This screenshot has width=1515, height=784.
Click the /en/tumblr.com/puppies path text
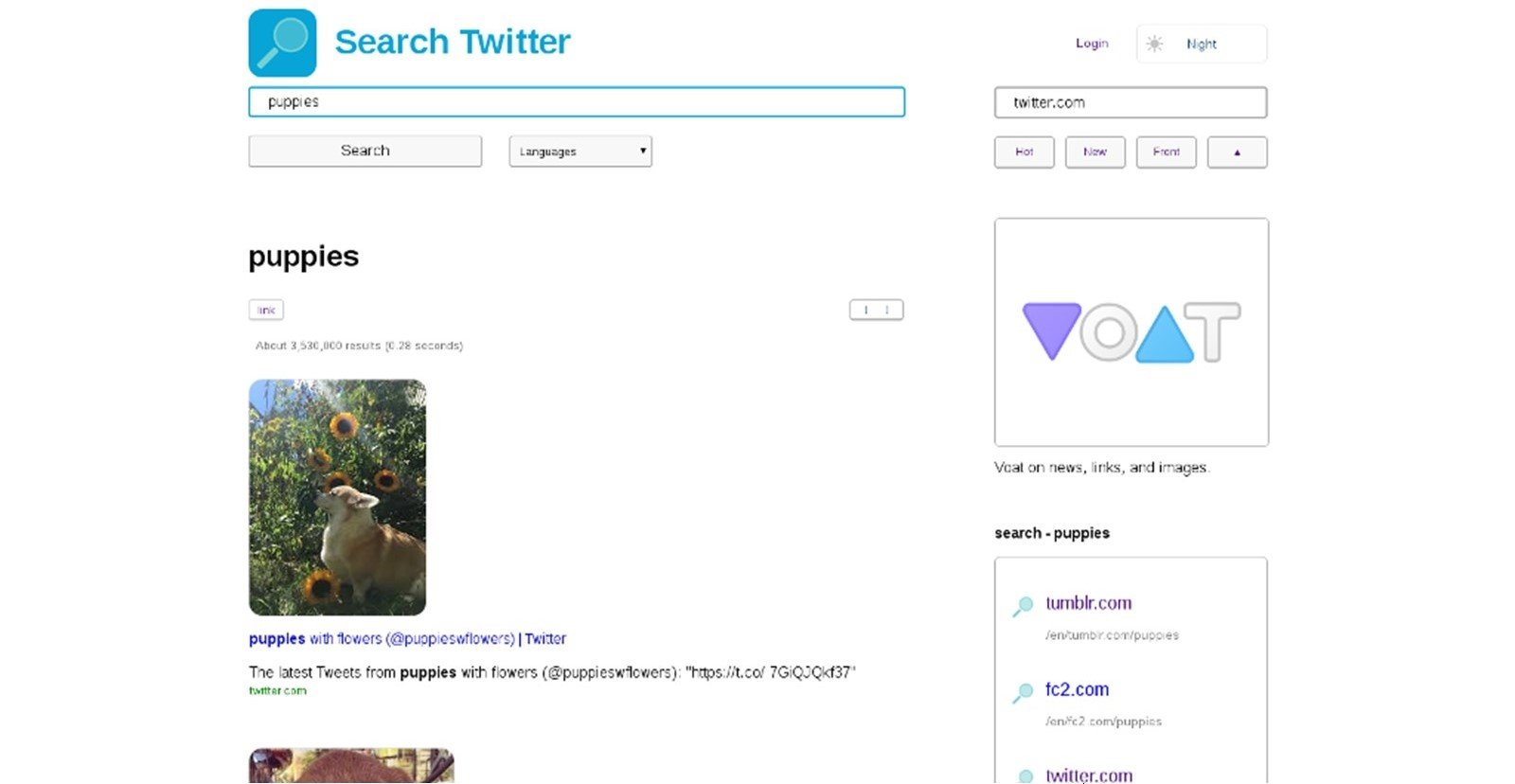tap(1112, 635)
